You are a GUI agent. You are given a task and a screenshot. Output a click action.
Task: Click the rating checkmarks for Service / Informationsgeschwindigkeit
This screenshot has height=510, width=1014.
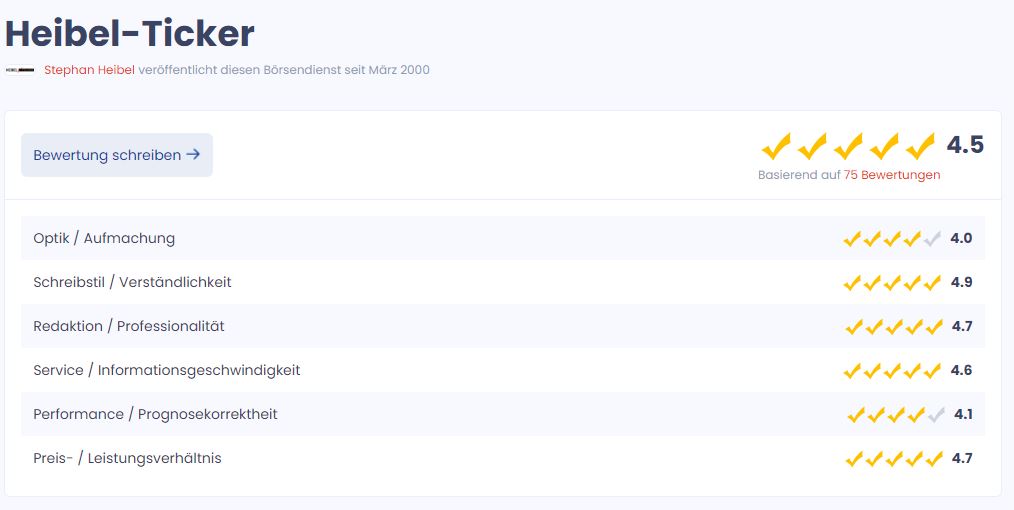tap(892, 371)
